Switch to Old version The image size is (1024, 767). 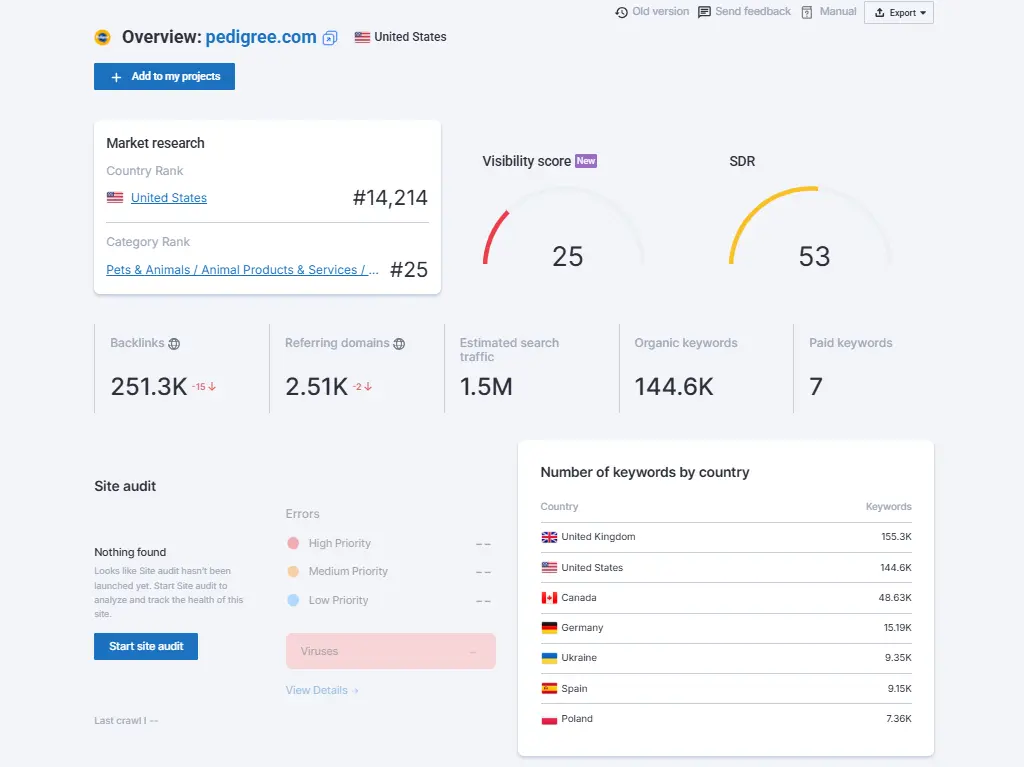[x=660, y=12]
